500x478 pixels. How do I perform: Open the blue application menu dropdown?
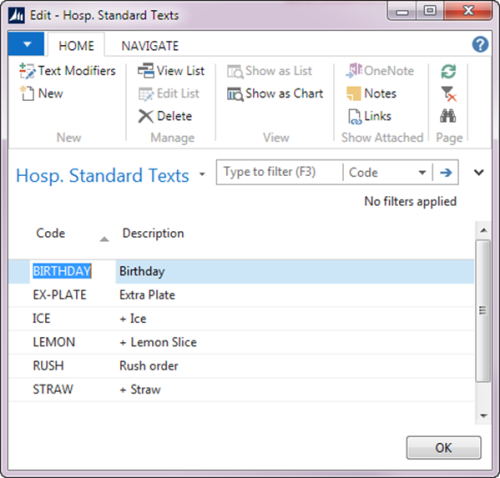click(x=26, y=44)
